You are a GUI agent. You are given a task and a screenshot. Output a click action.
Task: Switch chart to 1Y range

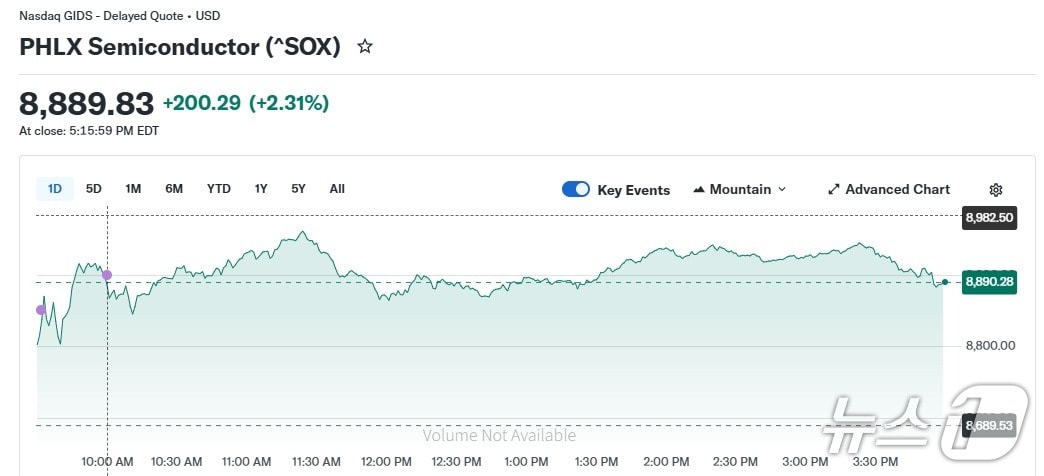click(x=261, y=188)
